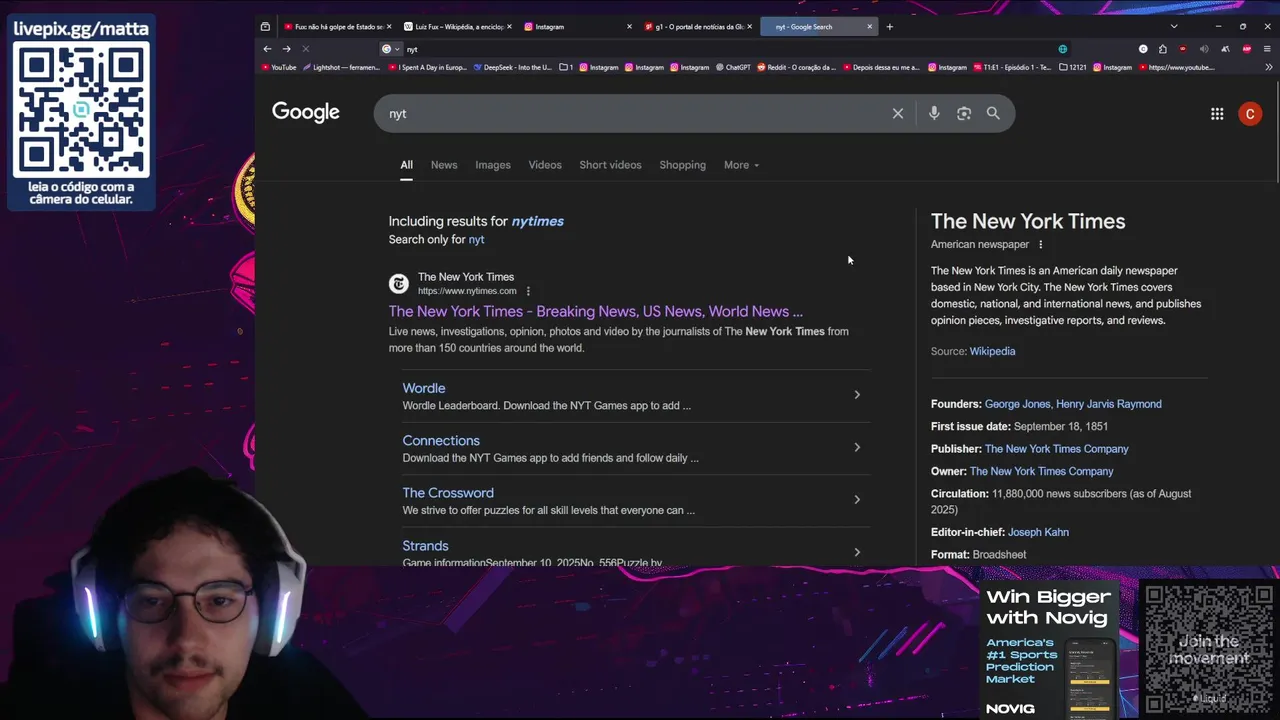Switch to the Luiz Fux Wikipedia tab
Viewport: 1280px width, 720px height.
click(x=458, y=27)
